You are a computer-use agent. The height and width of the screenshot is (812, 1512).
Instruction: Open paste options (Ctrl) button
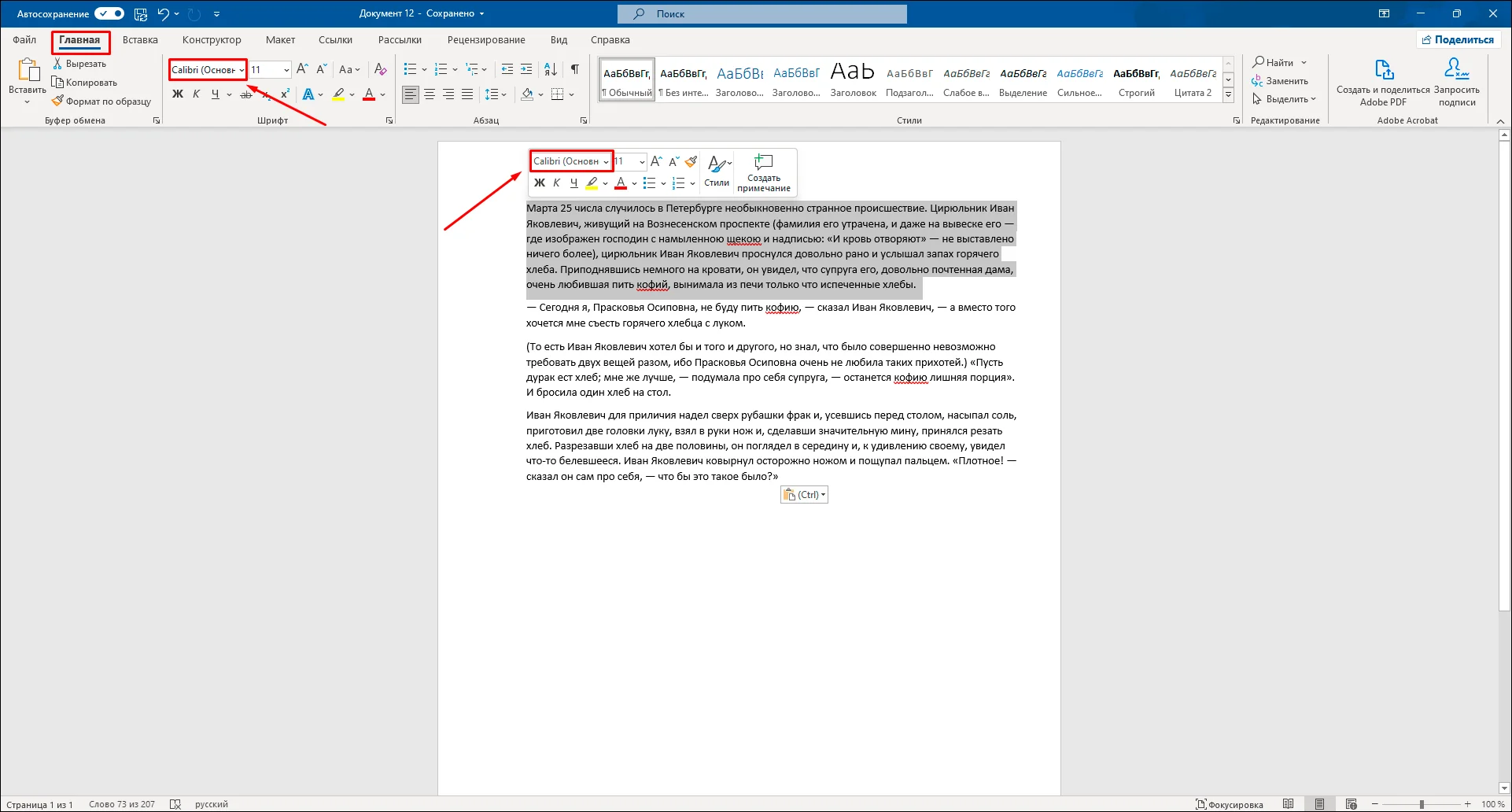804,495
